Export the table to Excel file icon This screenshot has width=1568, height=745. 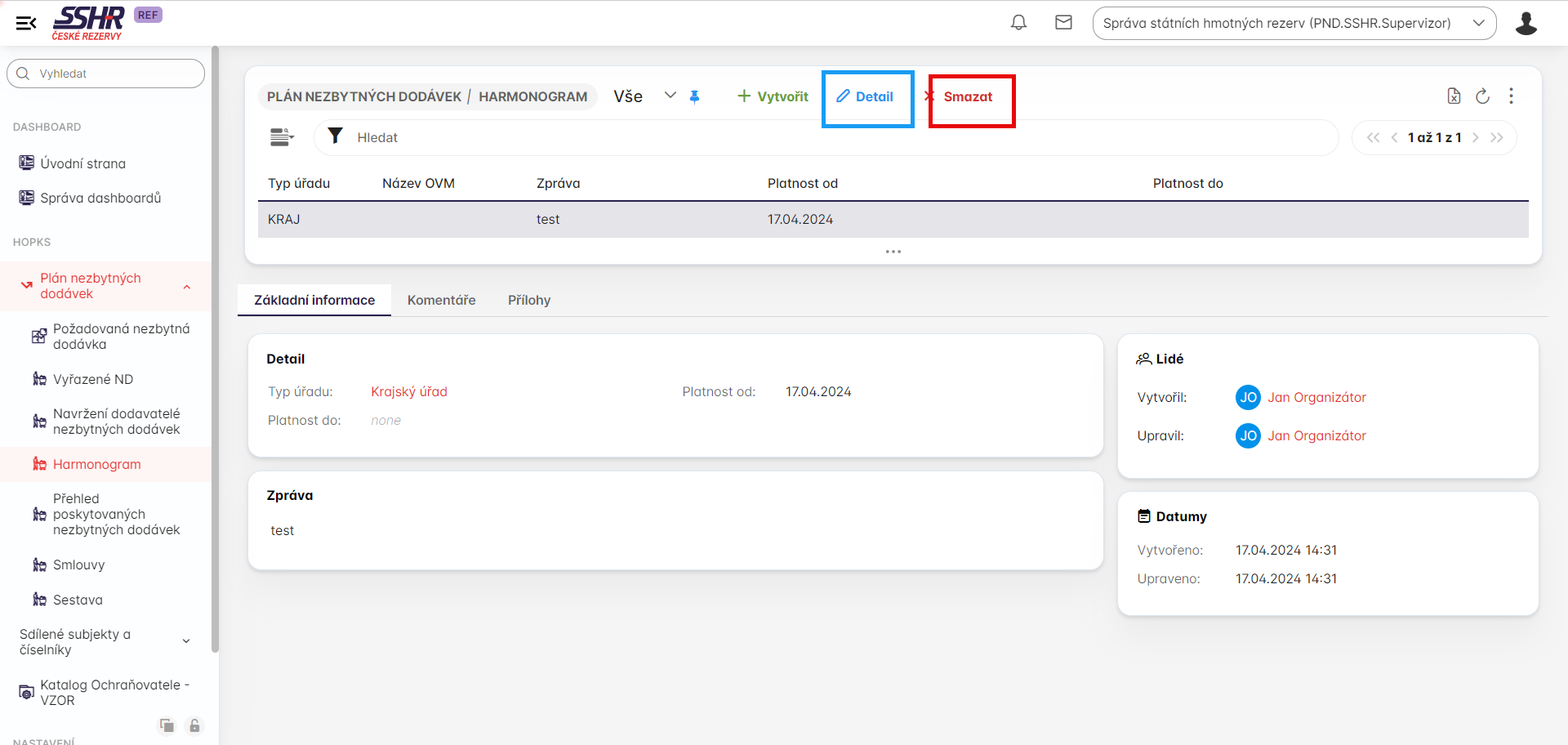point(1454,96)
